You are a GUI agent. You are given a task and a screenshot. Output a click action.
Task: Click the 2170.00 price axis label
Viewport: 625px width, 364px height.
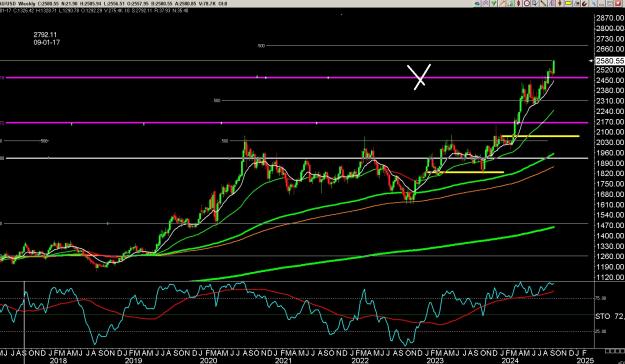coord(610,122)
